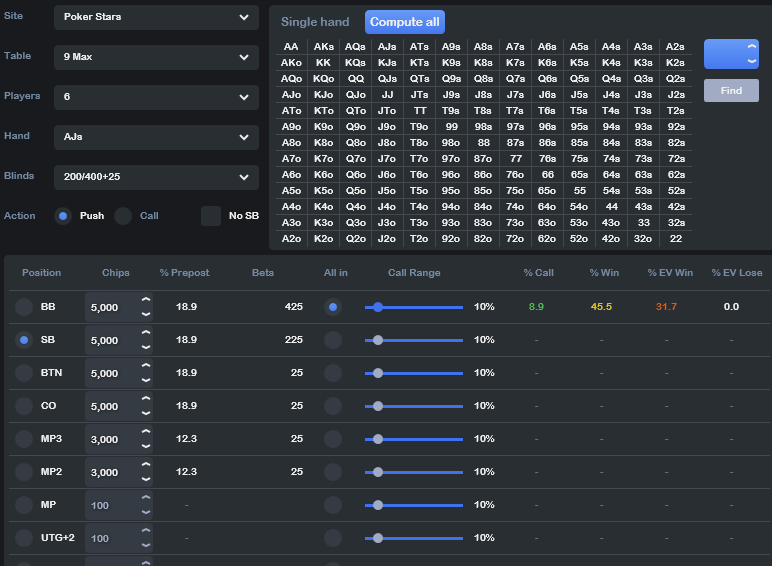Click the MP chips input field
772x566 pixels.
click(x=110, y=505)
